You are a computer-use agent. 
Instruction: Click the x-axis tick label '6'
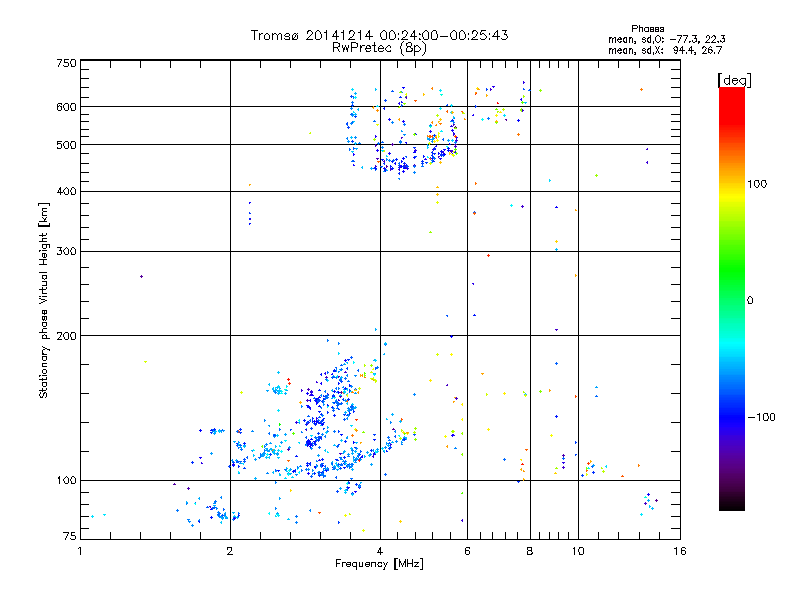467,551
